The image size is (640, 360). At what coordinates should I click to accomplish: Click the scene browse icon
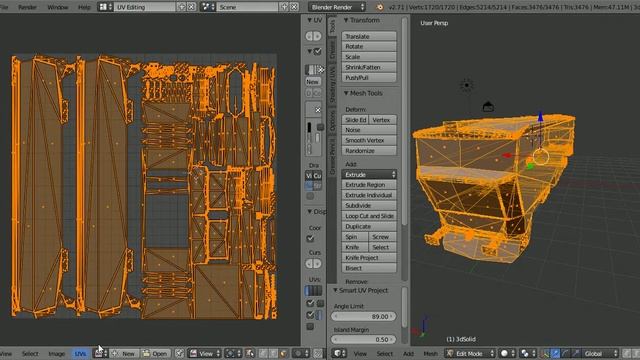[208, 7]
